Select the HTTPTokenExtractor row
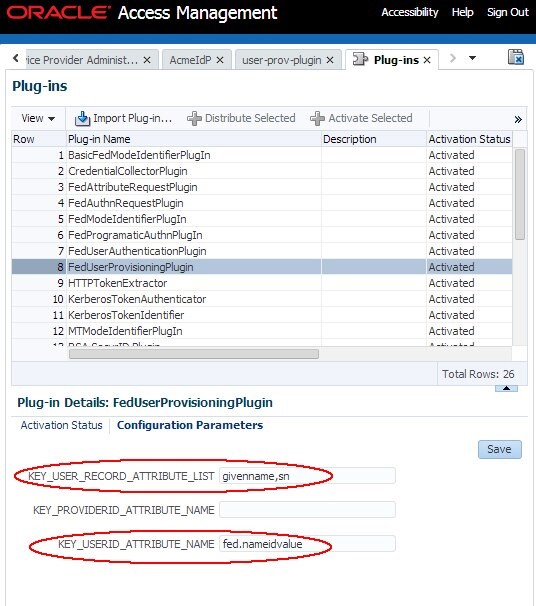 click(262, 283)
